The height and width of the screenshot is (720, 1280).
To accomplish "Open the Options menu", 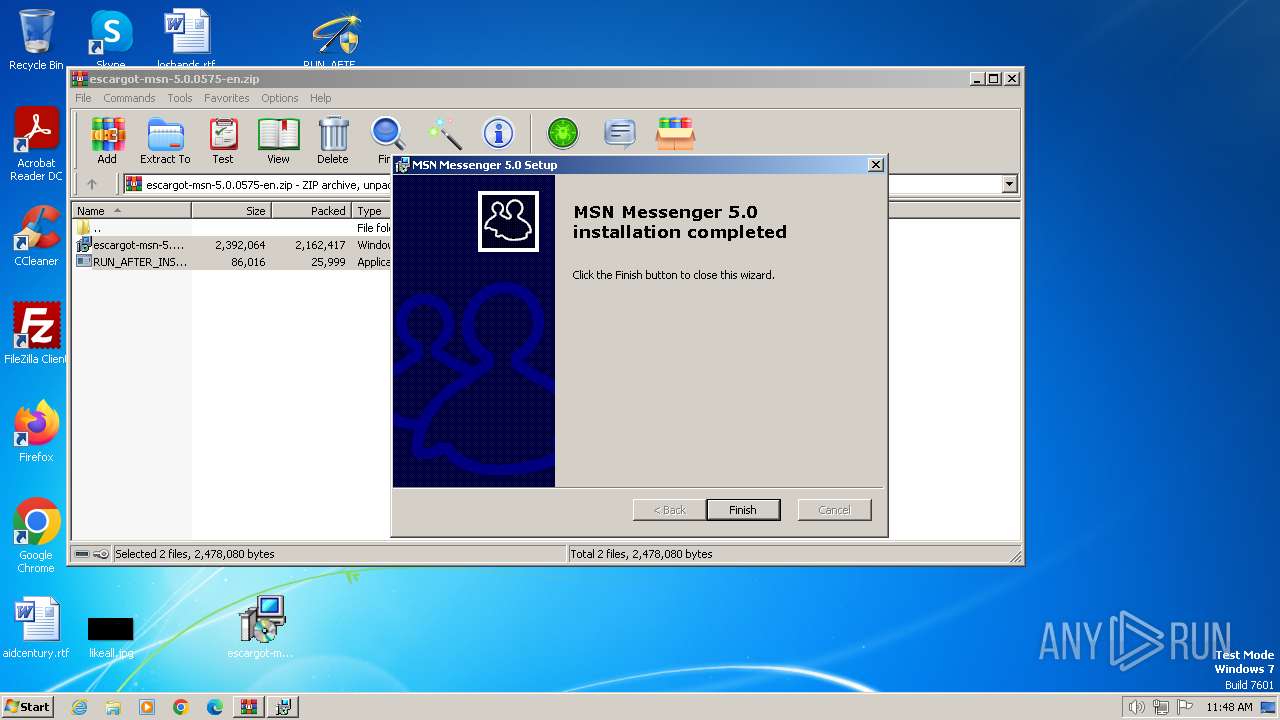I will (280, 98).
